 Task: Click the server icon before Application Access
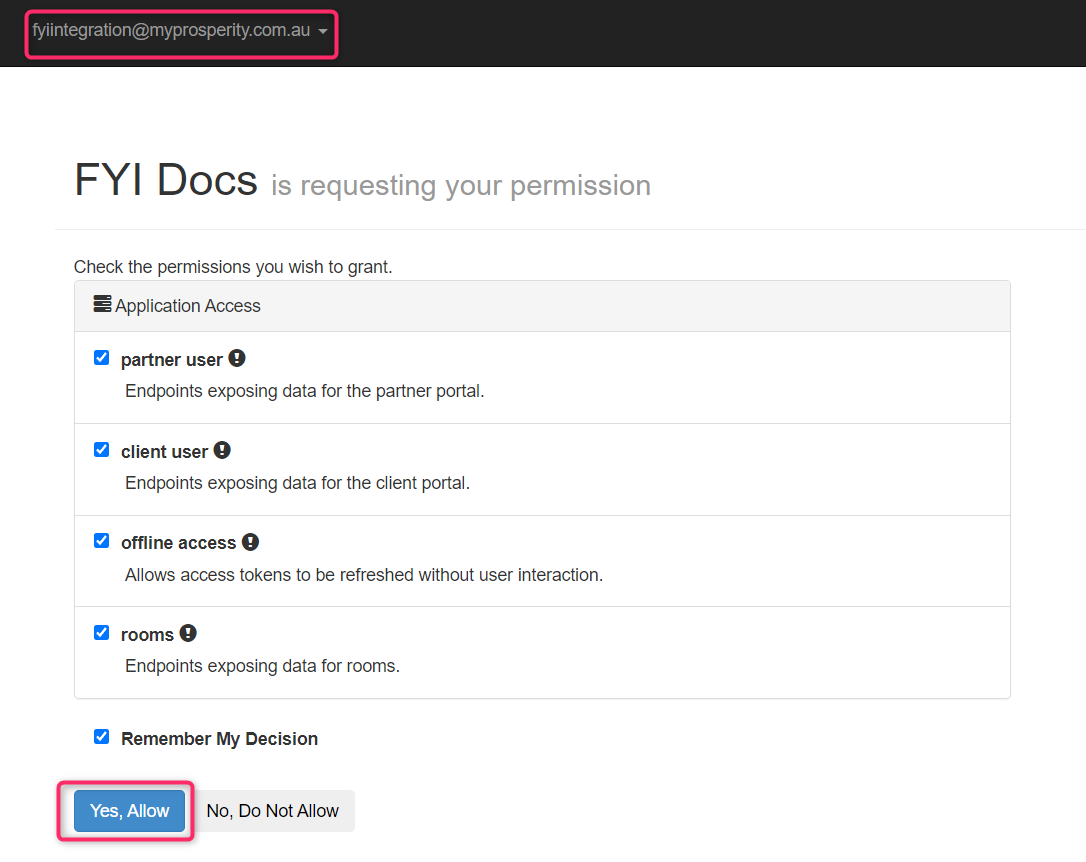102,304
